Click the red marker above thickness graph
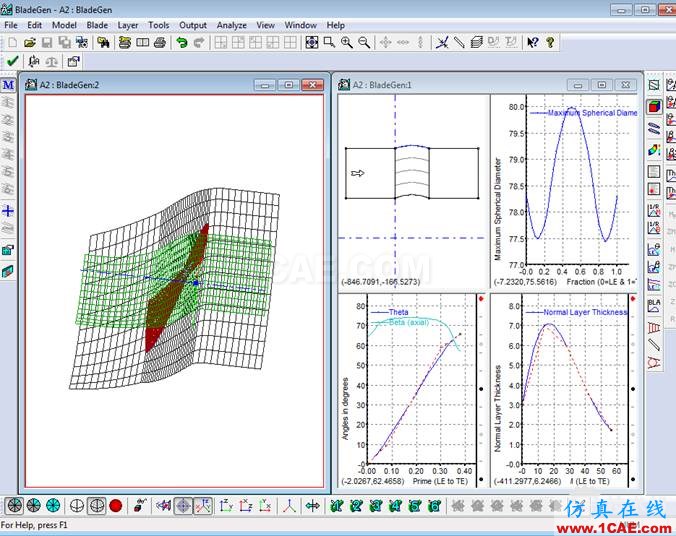This screenshot has width=676, height=536. pos(633,298)
